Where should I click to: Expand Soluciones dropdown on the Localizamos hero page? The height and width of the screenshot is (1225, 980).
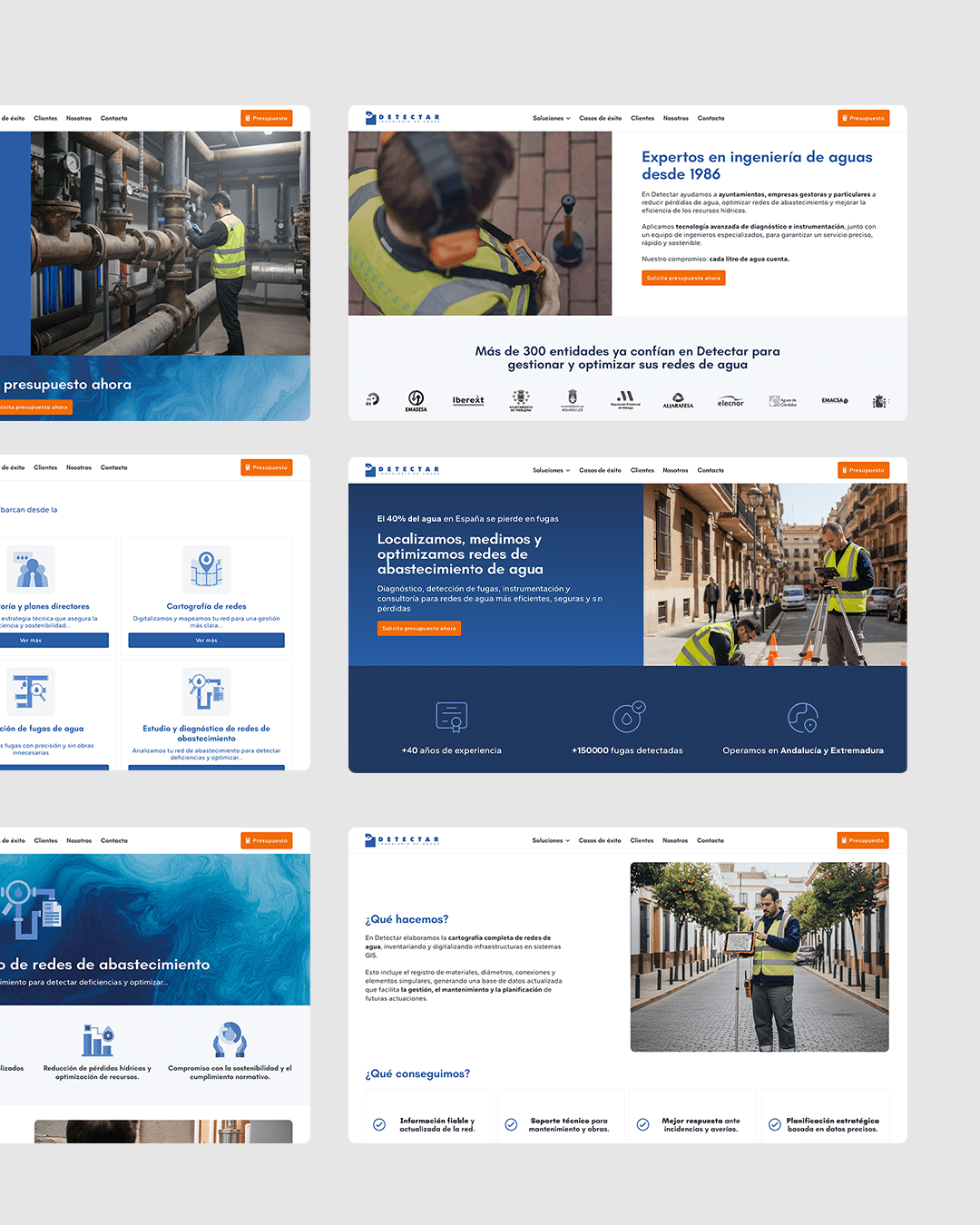pos(552,470)
